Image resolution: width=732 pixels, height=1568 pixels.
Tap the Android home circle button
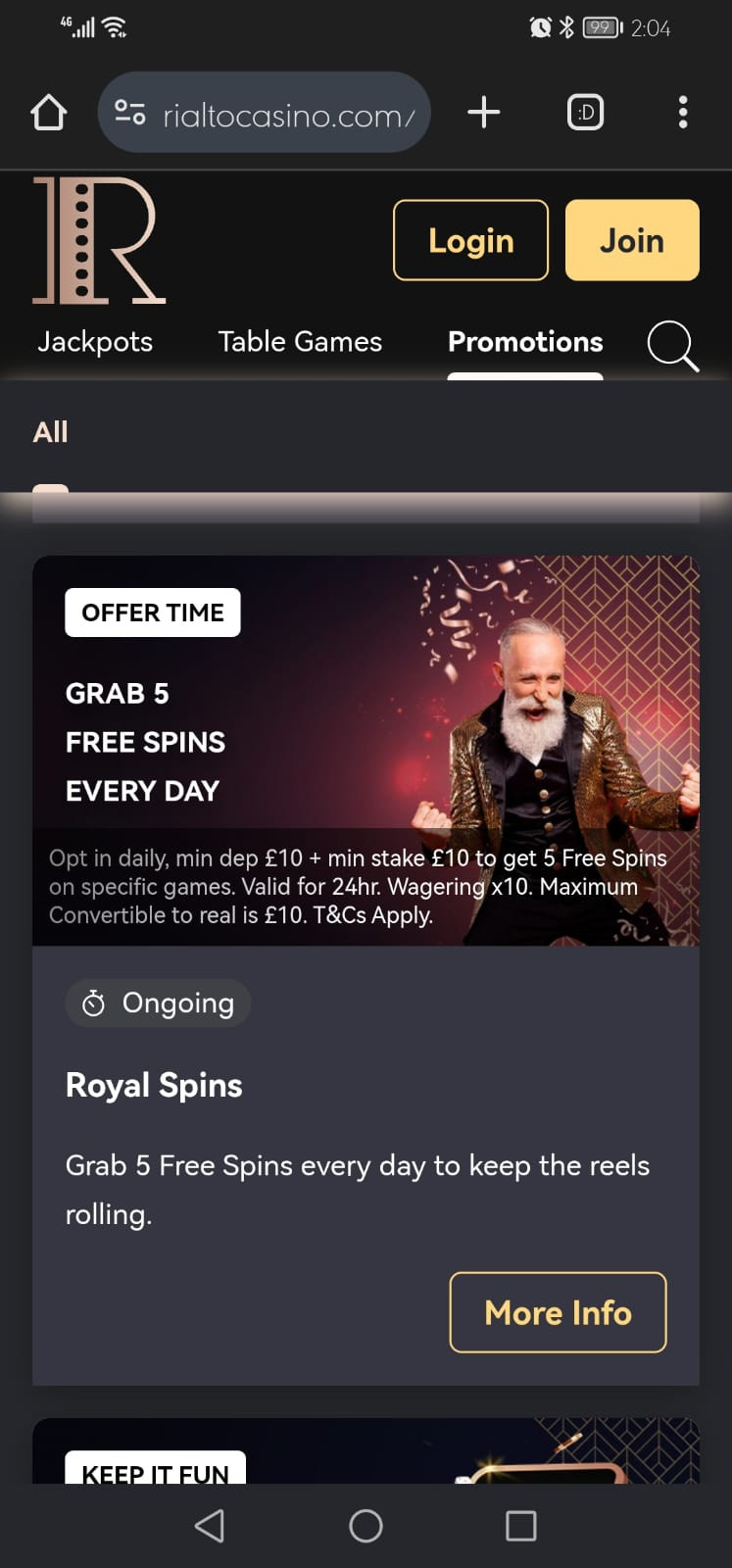[x=366, y=1526]
